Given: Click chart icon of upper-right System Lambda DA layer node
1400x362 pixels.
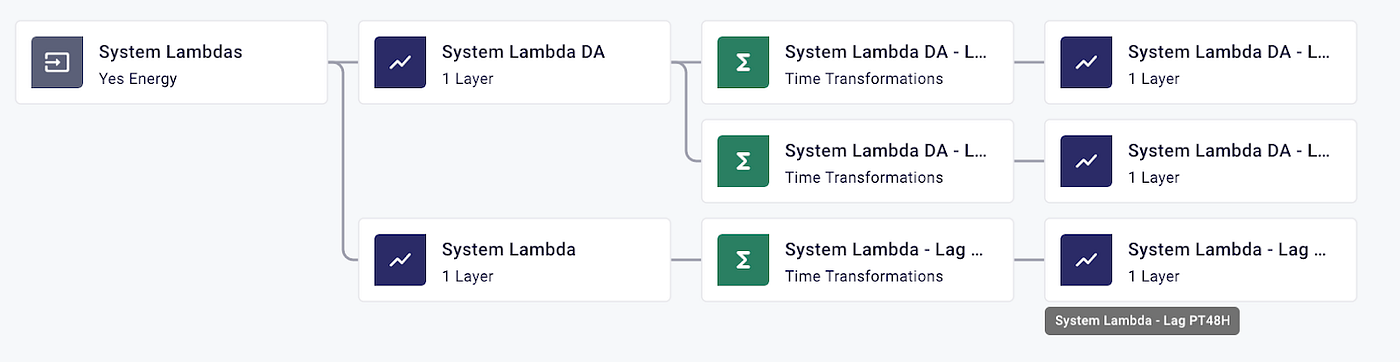Looking at the screenshot, I should point(1086,62).
